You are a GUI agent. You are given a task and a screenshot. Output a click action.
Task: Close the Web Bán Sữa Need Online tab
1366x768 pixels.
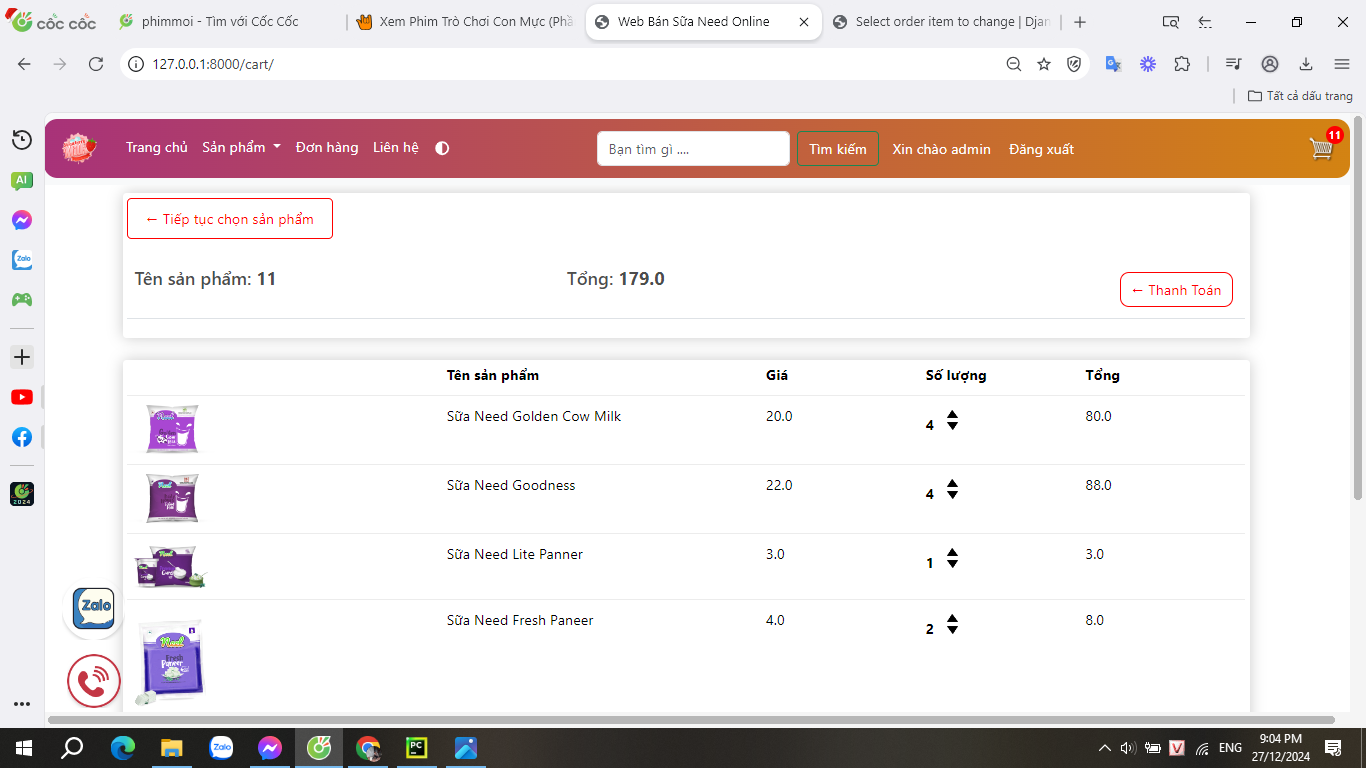click(804, 22)
